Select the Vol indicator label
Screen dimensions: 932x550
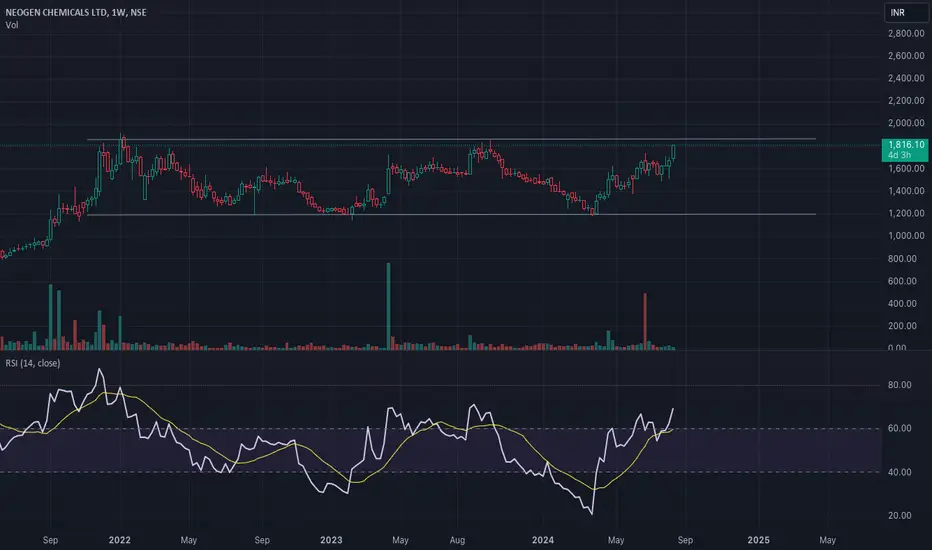[x=12, y=25]
